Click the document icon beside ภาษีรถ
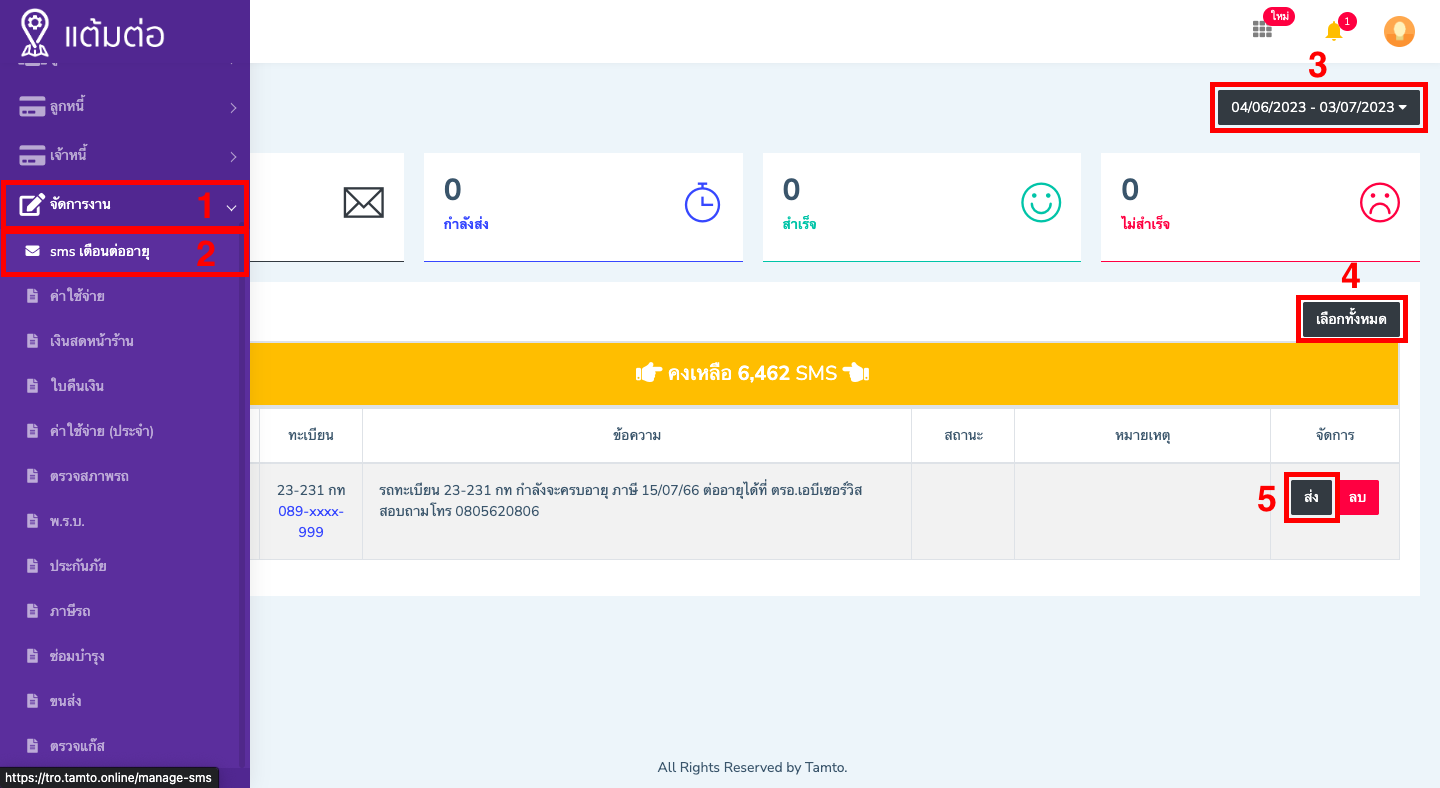Image resolution: width=1440 pixels, height=788 pixels. (x=32, y=611)
